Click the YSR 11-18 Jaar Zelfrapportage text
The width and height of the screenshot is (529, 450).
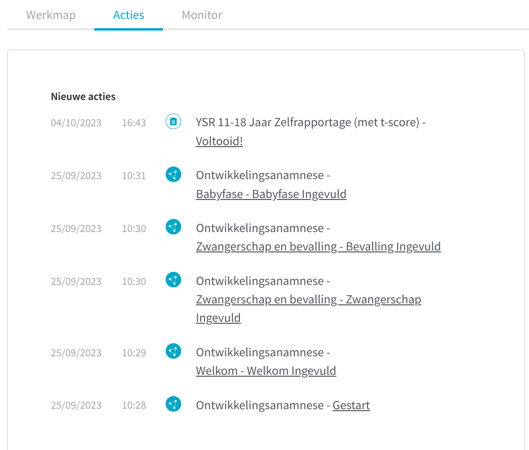point(273,122)
